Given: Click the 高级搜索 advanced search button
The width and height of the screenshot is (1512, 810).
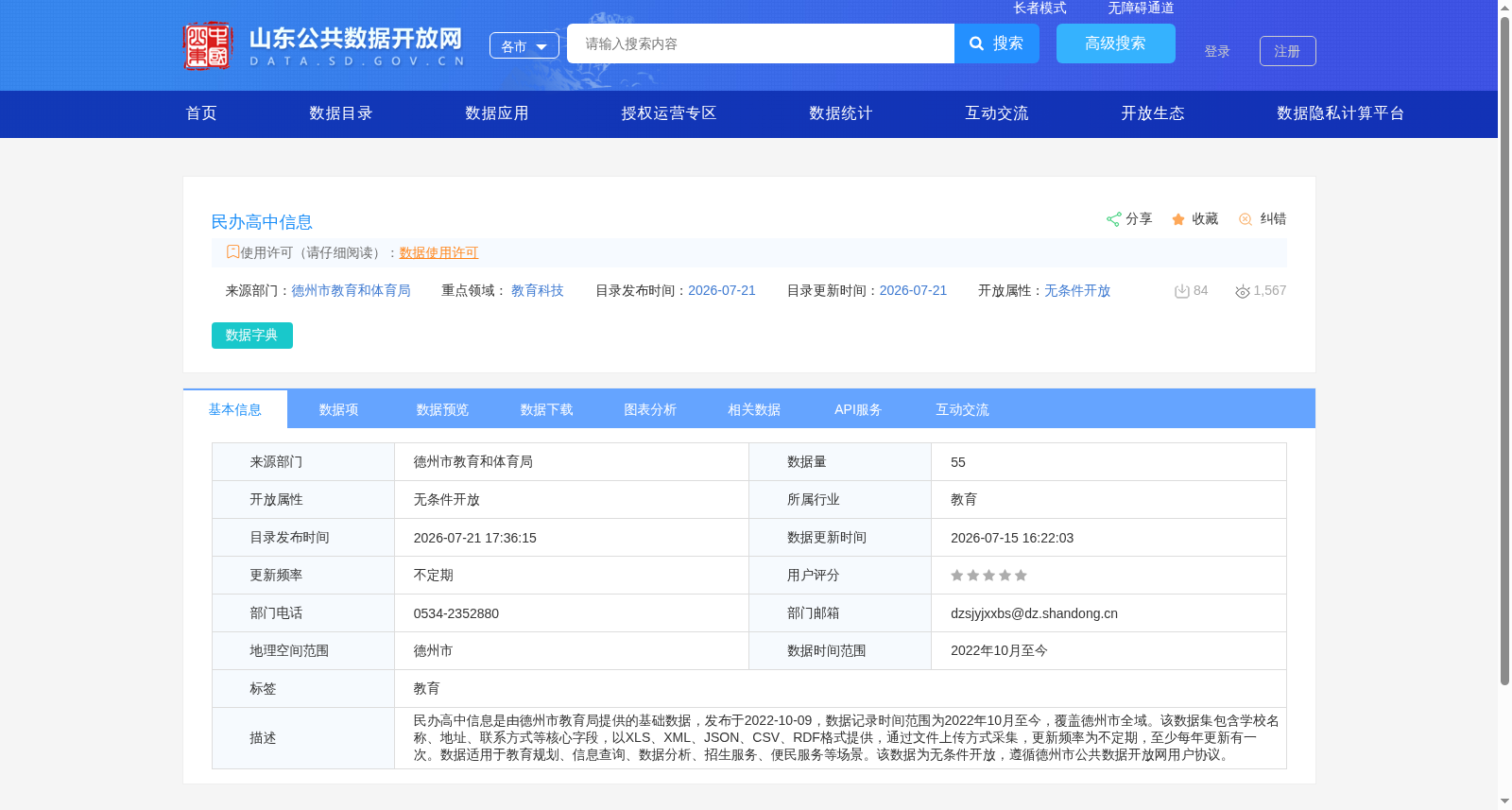Looking at the screenshot, I should tap(1116, 43).
